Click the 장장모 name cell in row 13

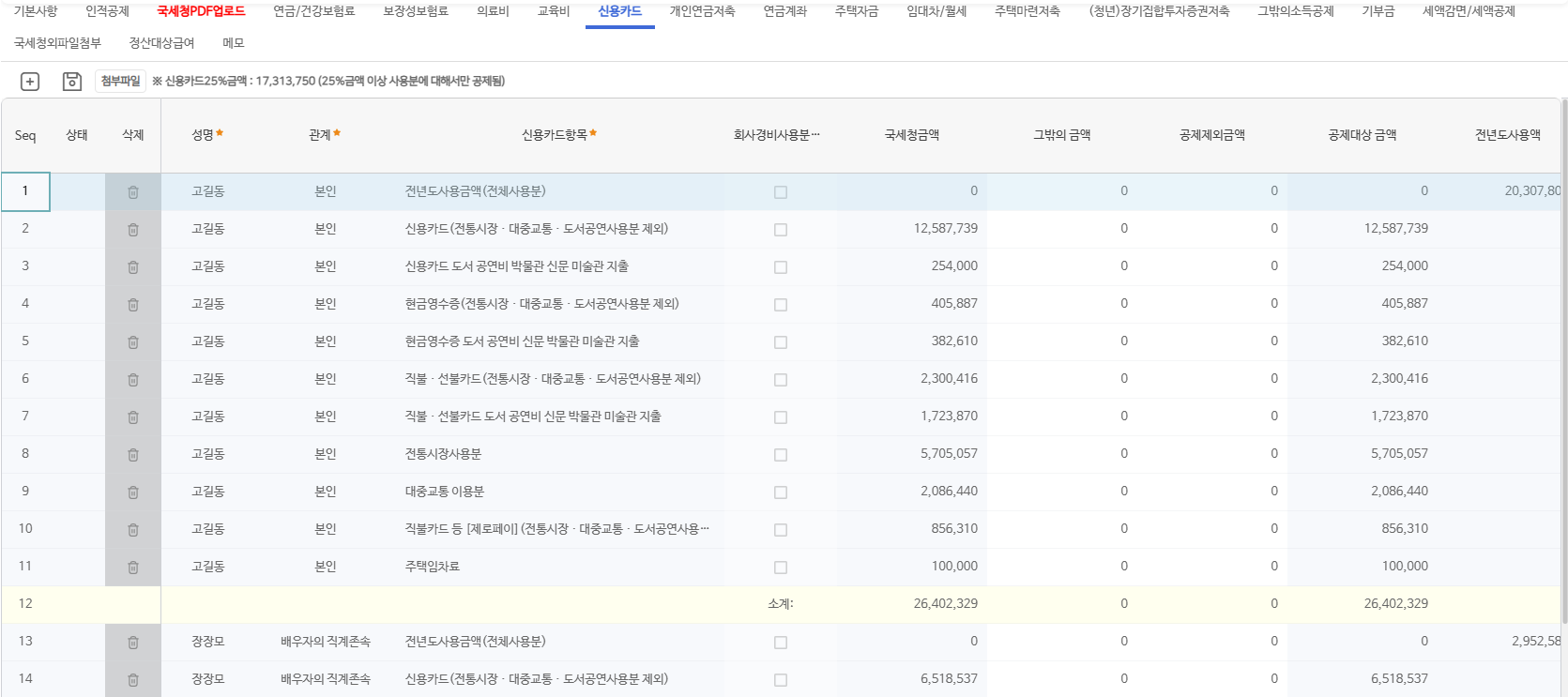pyautogui.click(x=208, y=642)
